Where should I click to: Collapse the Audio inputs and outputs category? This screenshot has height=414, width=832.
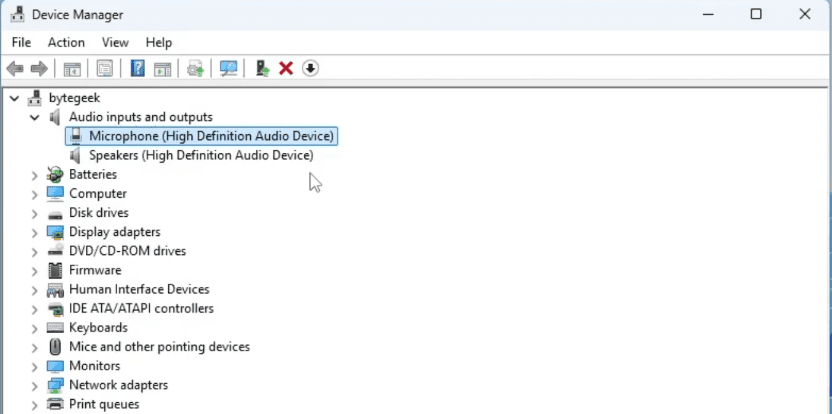tap(35, 117)
